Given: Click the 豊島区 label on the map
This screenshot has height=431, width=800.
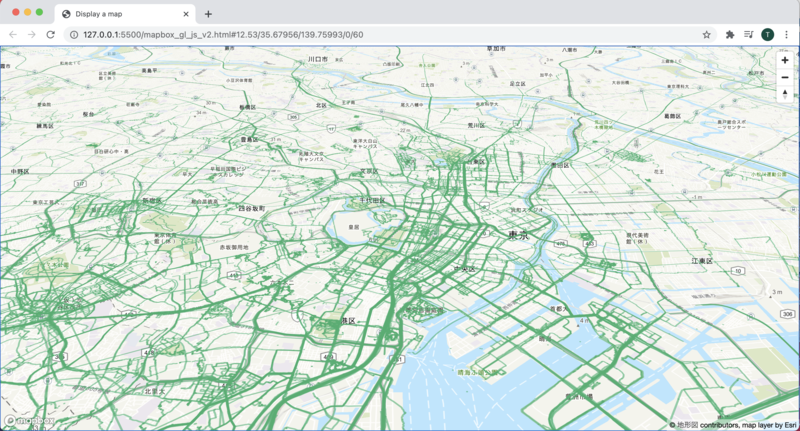Looking at the screenshot, I should [x=249, y=139].
